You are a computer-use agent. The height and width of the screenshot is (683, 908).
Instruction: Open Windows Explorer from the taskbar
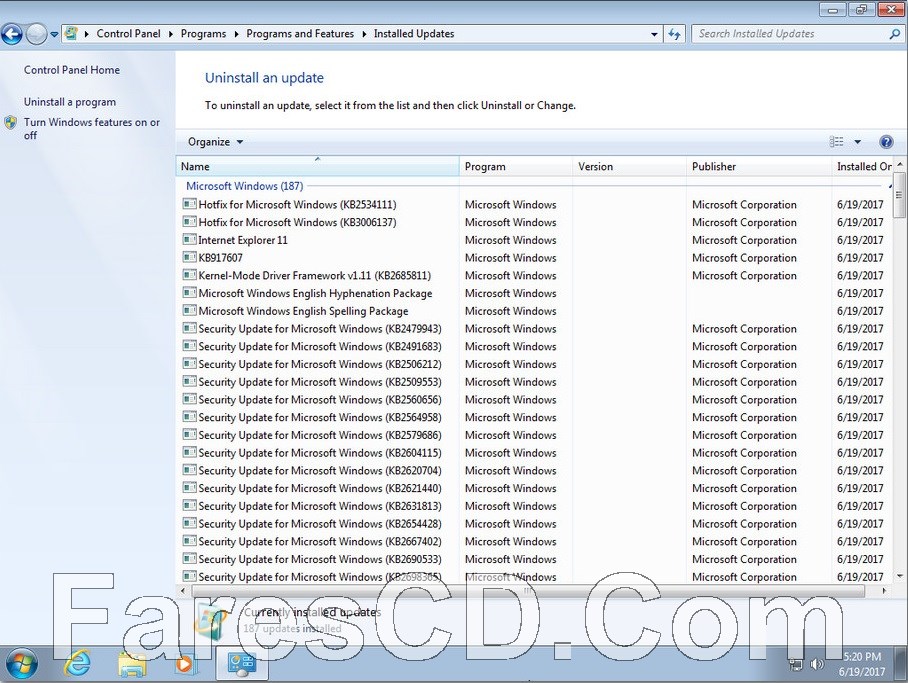click(x=132, y=664)
